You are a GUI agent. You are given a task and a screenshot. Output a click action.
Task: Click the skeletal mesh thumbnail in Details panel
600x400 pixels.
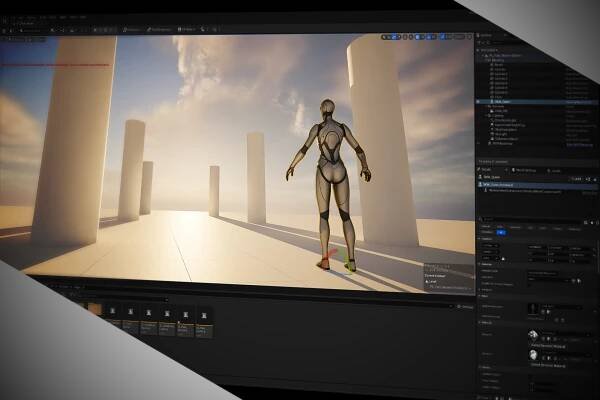534,308
